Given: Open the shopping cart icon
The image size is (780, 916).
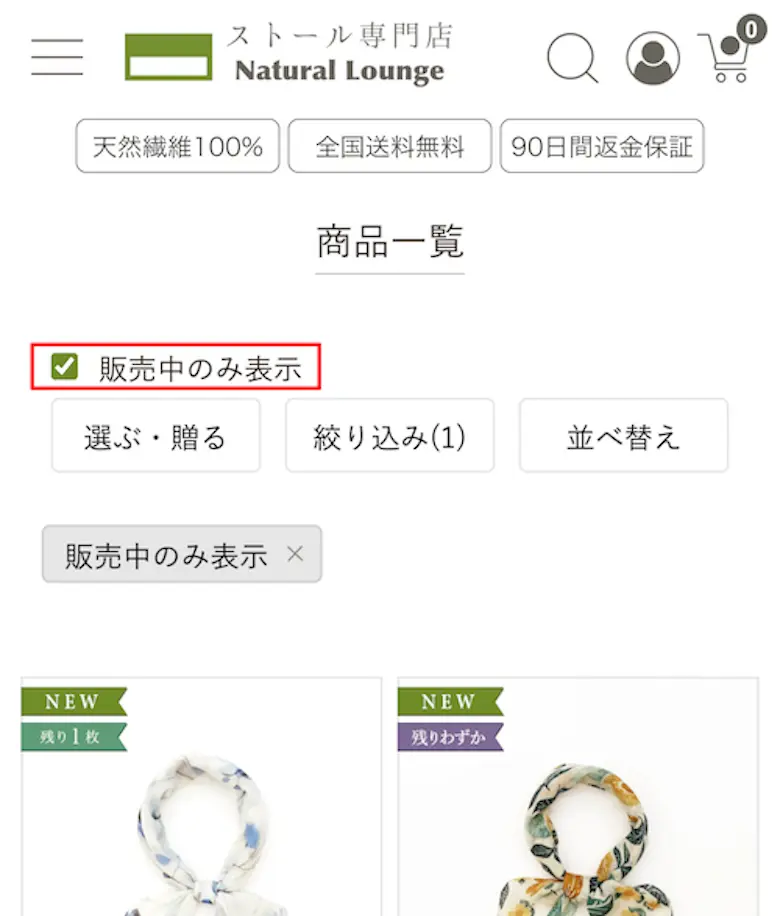Looking at the screenshot, I should pyautogui.click(x=725, y=57).
